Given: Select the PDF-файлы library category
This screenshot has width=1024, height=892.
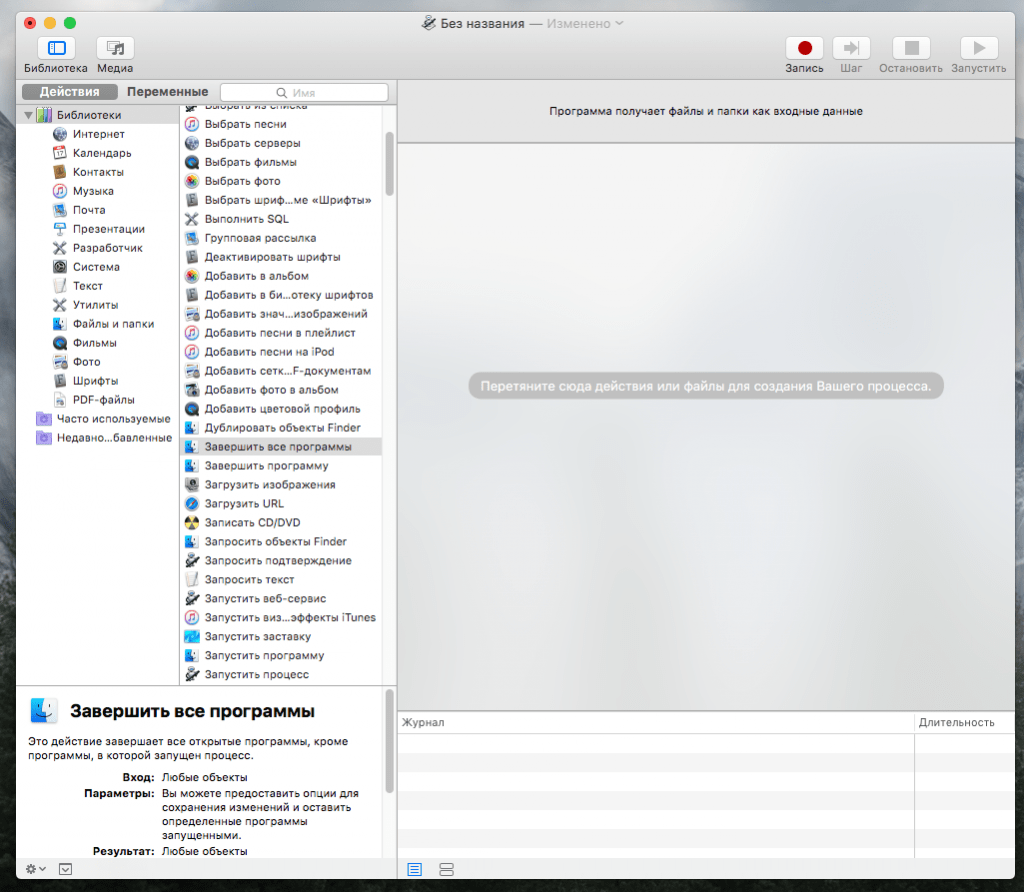Looking at the screenshot, I should click(x=103, y=400).
